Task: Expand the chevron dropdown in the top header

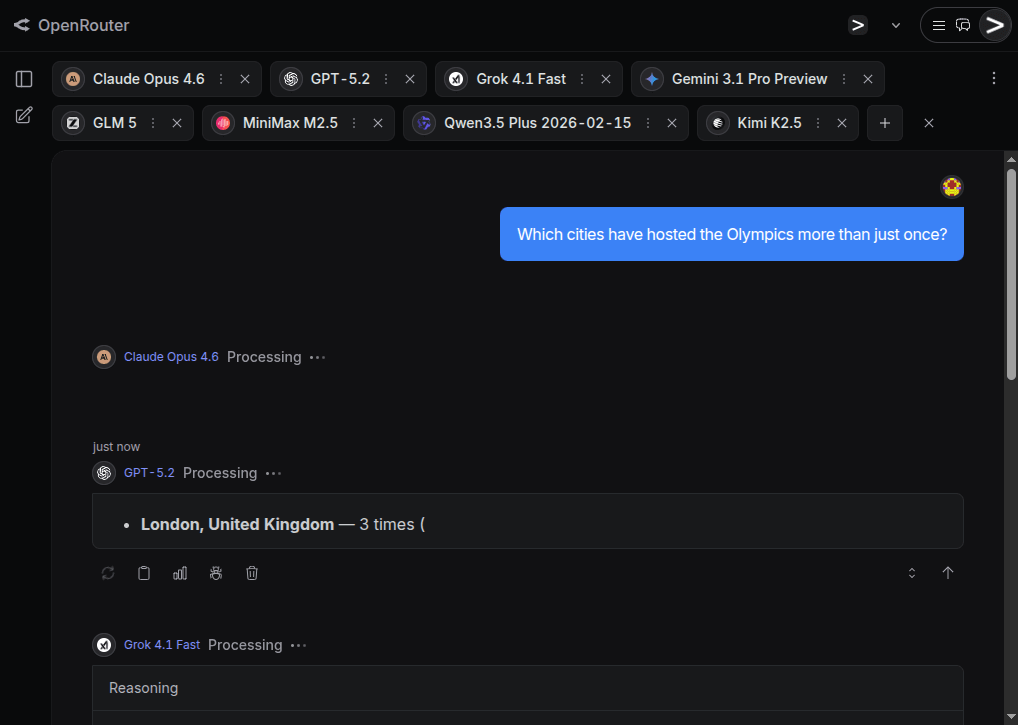Action: (895, 25)
